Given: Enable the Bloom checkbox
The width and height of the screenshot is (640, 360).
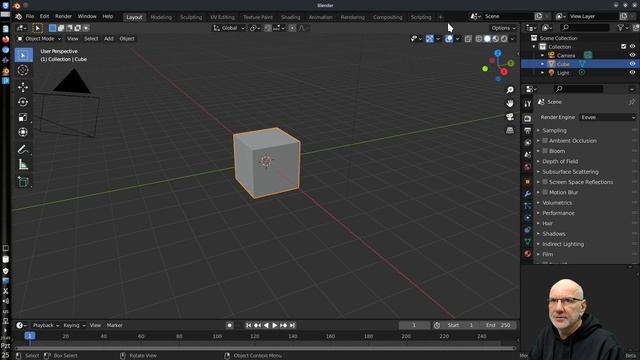Looking at the screenshot, I should click(545, 151).
